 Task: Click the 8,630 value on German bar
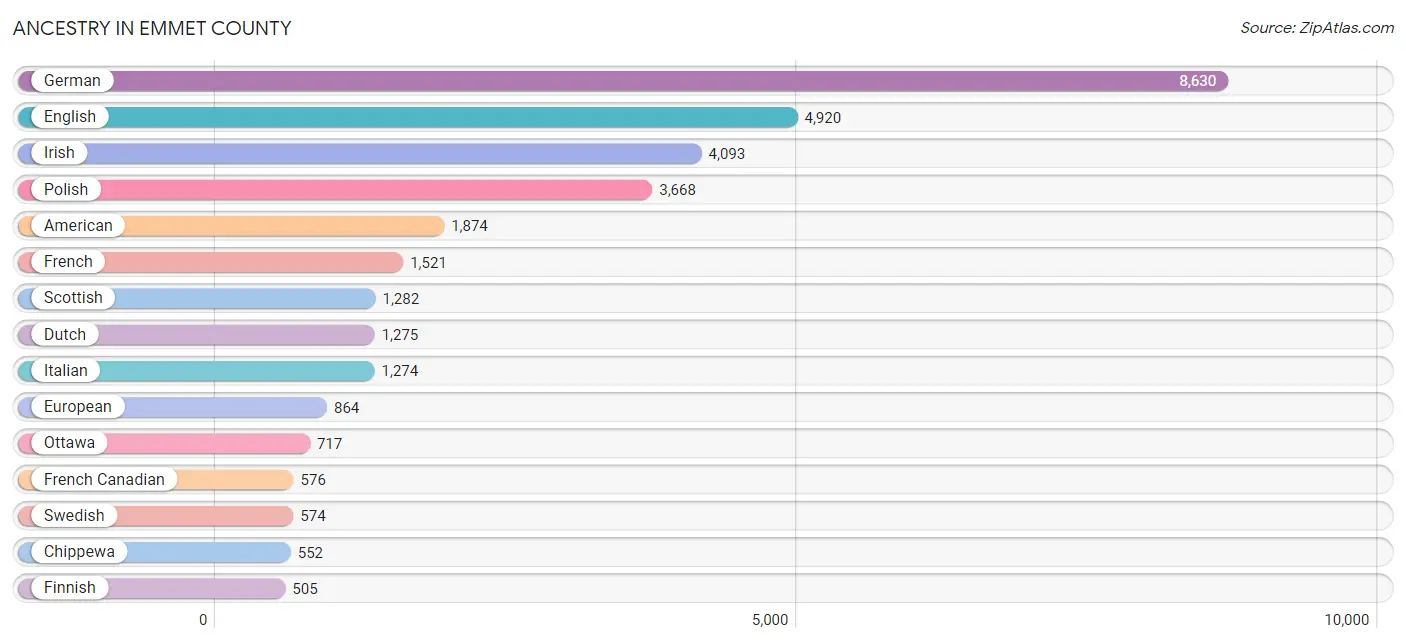pyautogui.click(x=1198, y=81)
